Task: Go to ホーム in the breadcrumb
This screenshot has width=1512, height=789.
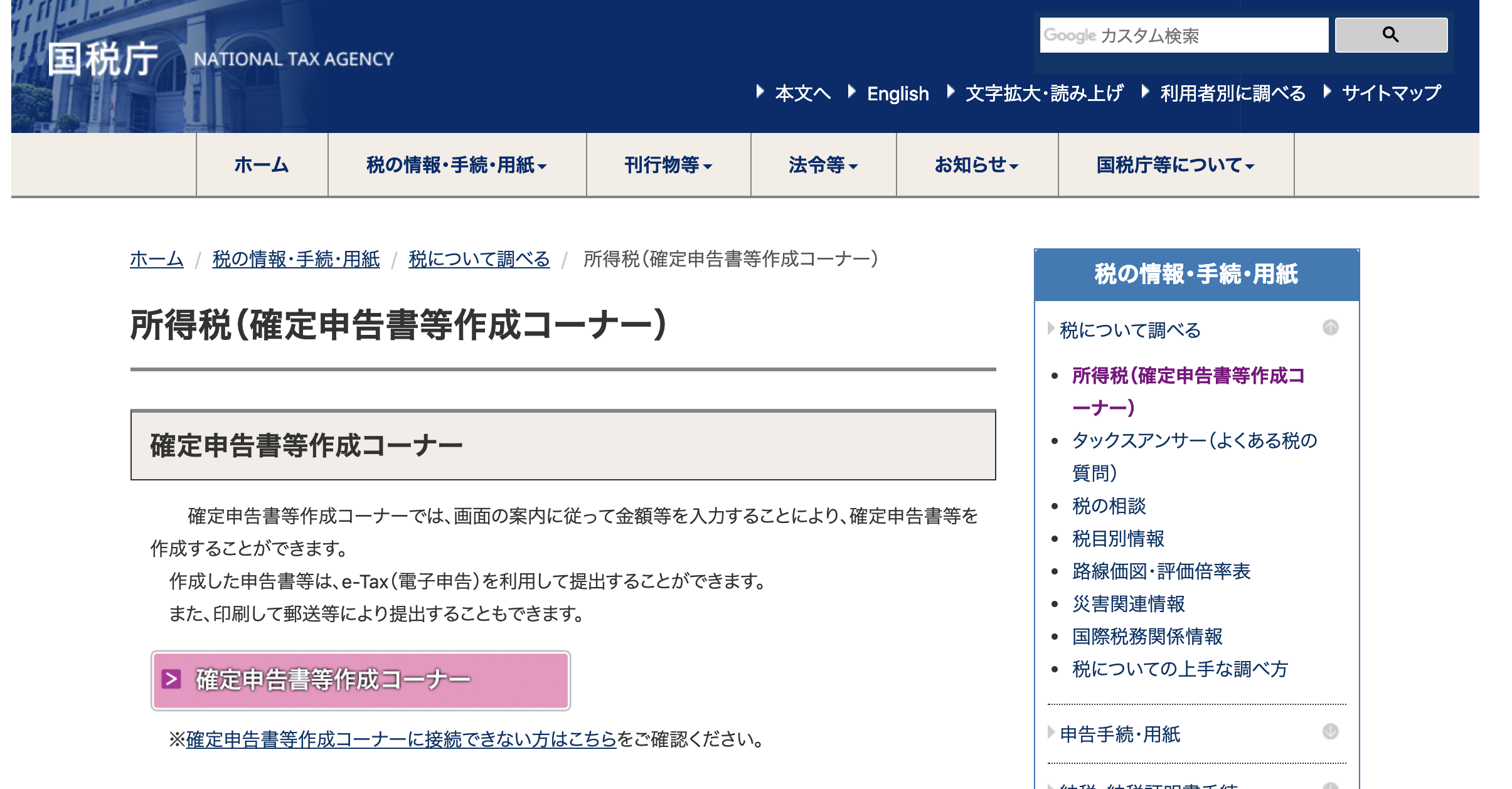Action: click(x=157, y=258)
